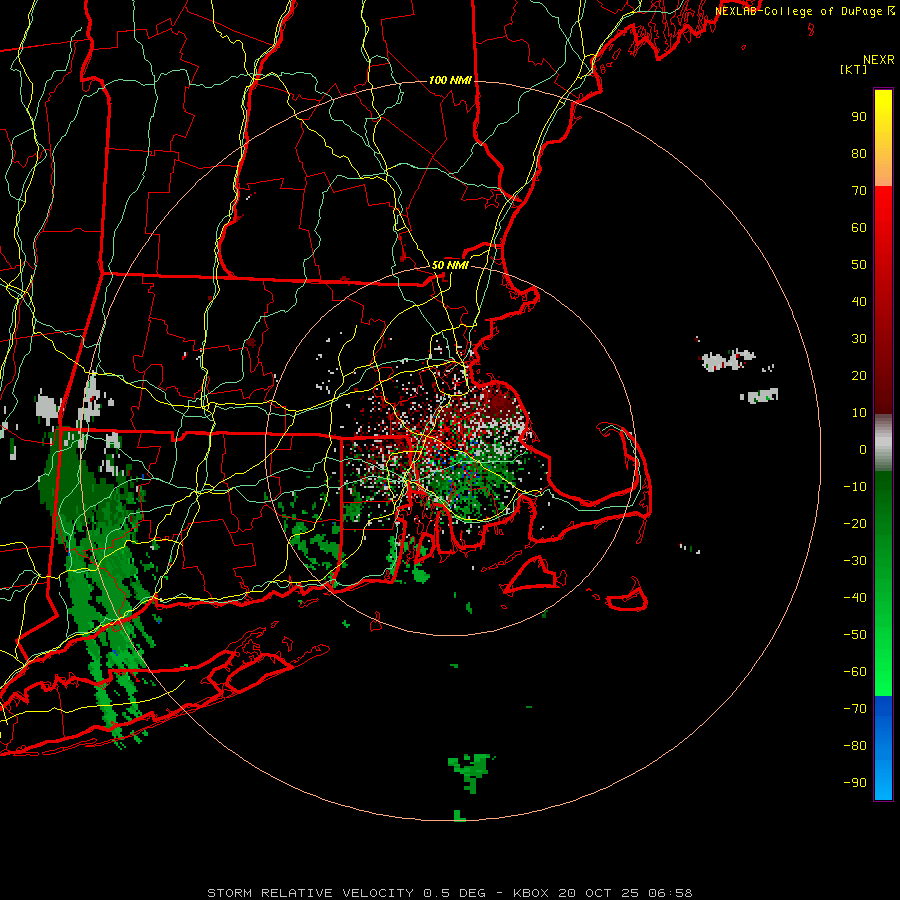
Task: Select the 70 value on velocity scale
Action: (859, 191)
